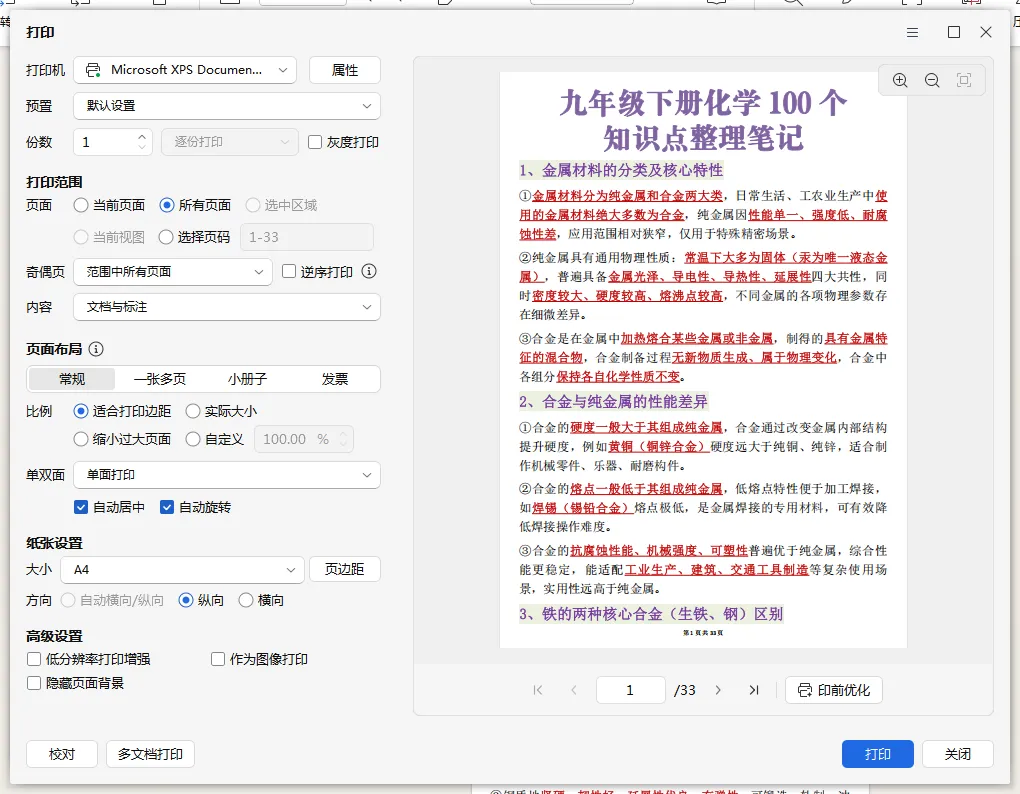Go to the last preview page

pos(753,690)
